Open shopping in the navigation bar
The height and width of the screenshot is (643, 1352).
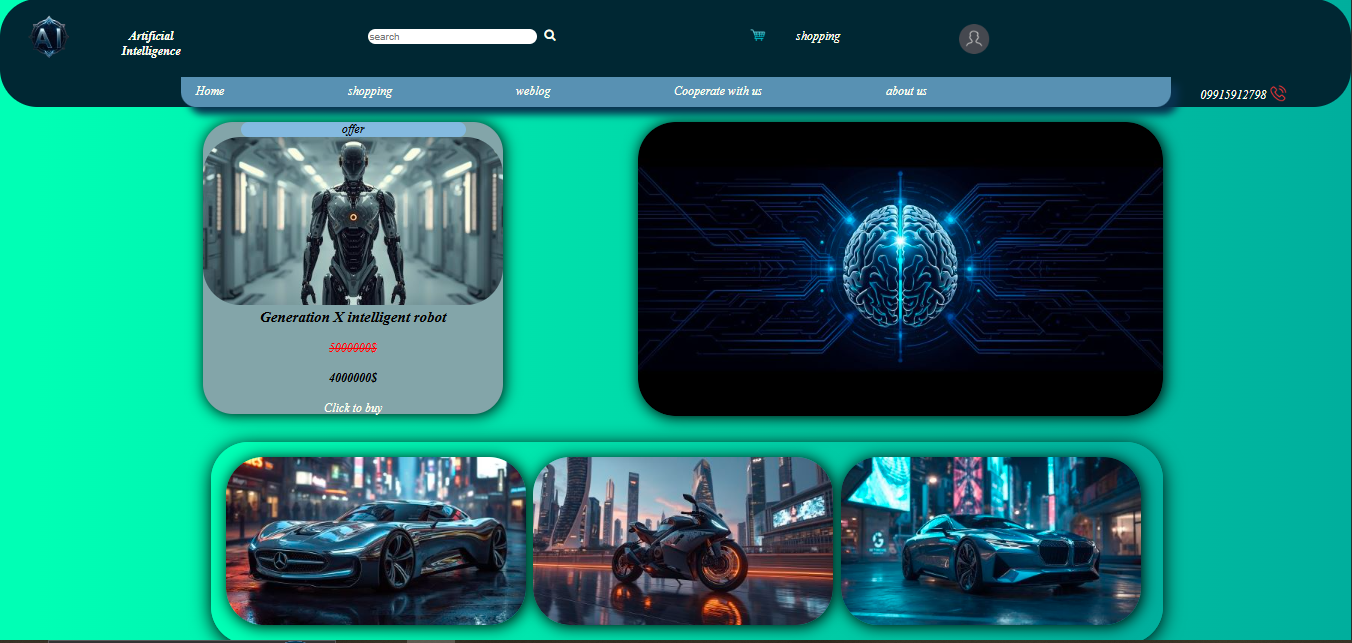click(369, 91)
